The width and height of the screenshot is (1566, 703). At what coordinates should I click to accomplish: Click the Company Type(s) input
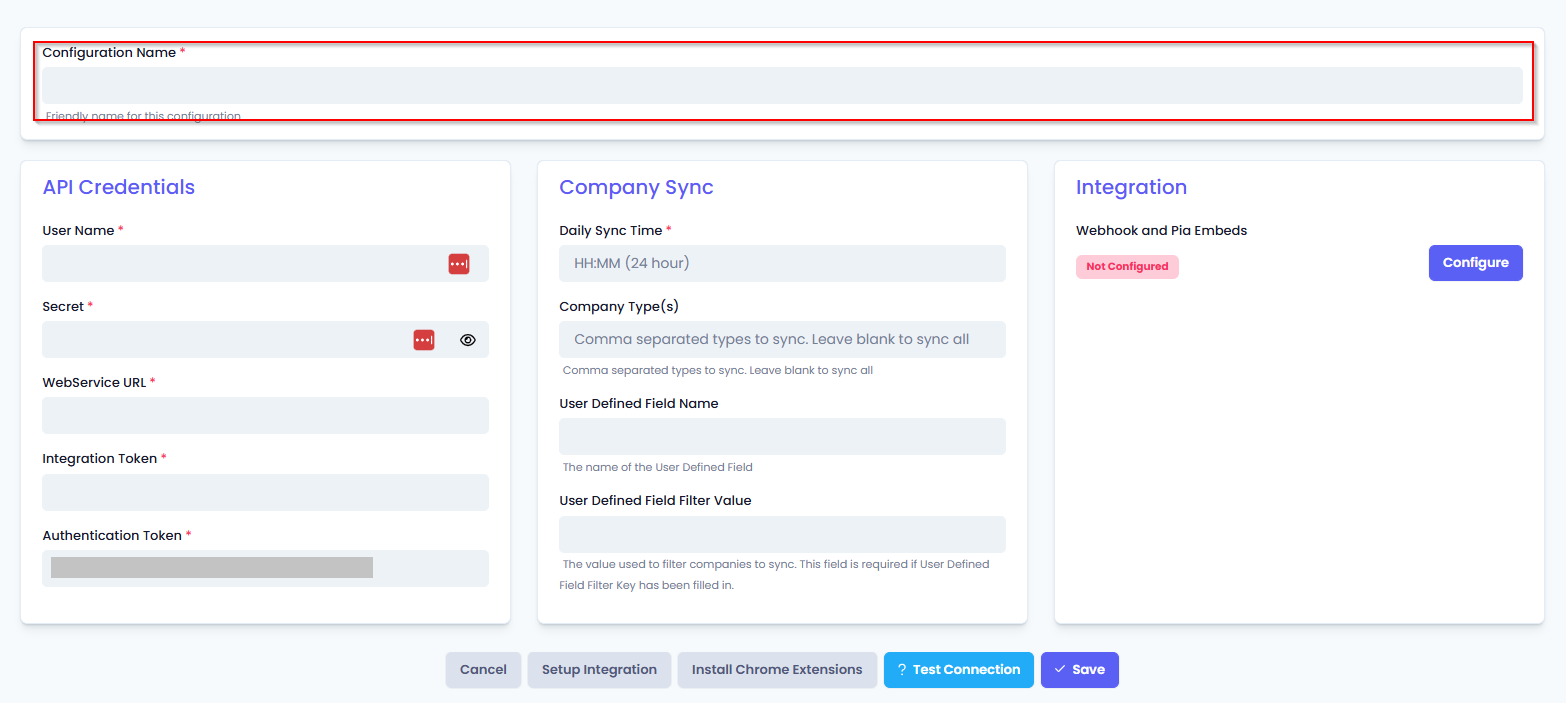click(781, 340)
